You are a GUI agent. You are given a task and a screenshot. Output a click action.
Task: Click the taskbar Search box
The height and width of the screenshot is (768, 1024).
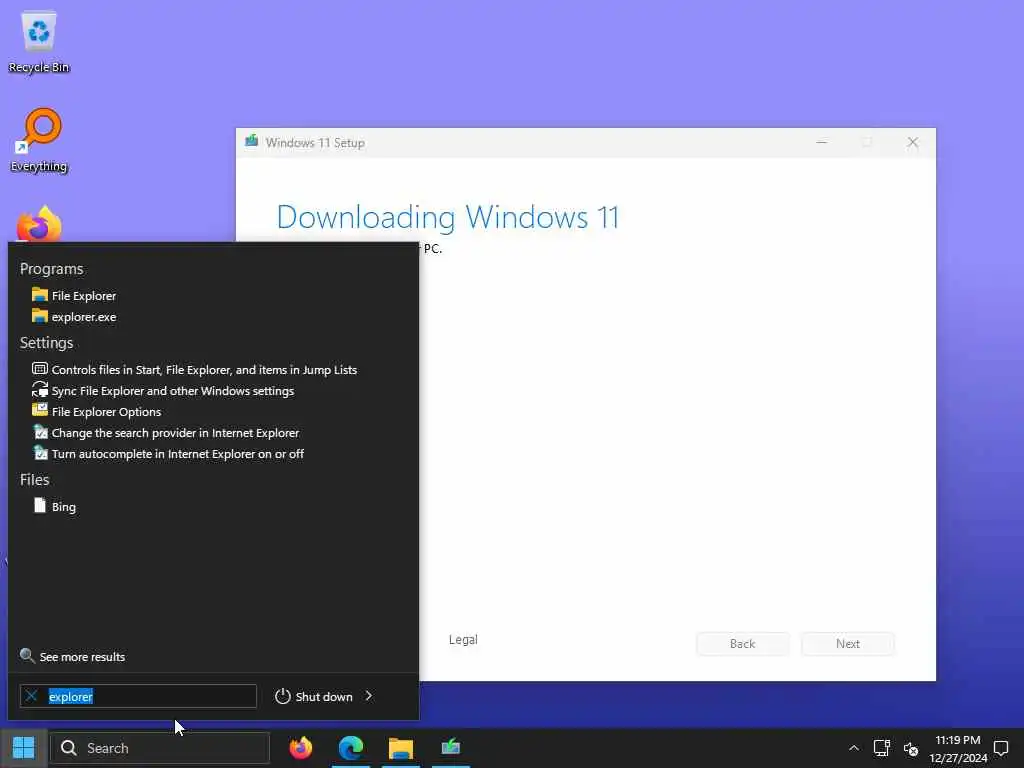coord(161,748)
